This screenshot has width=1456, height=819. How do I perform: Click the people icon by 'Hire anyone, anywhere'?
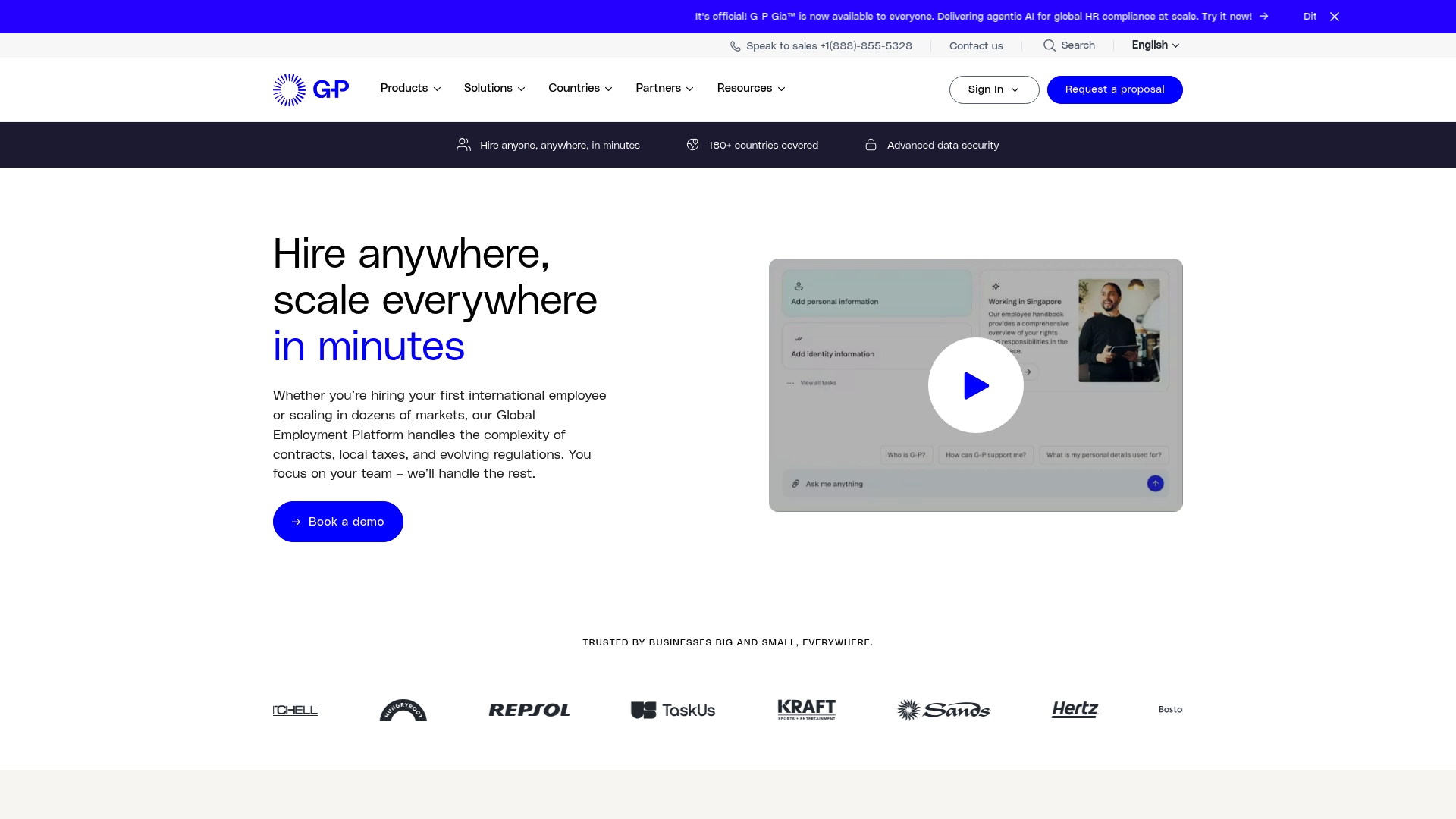click(x=463, y=145)
